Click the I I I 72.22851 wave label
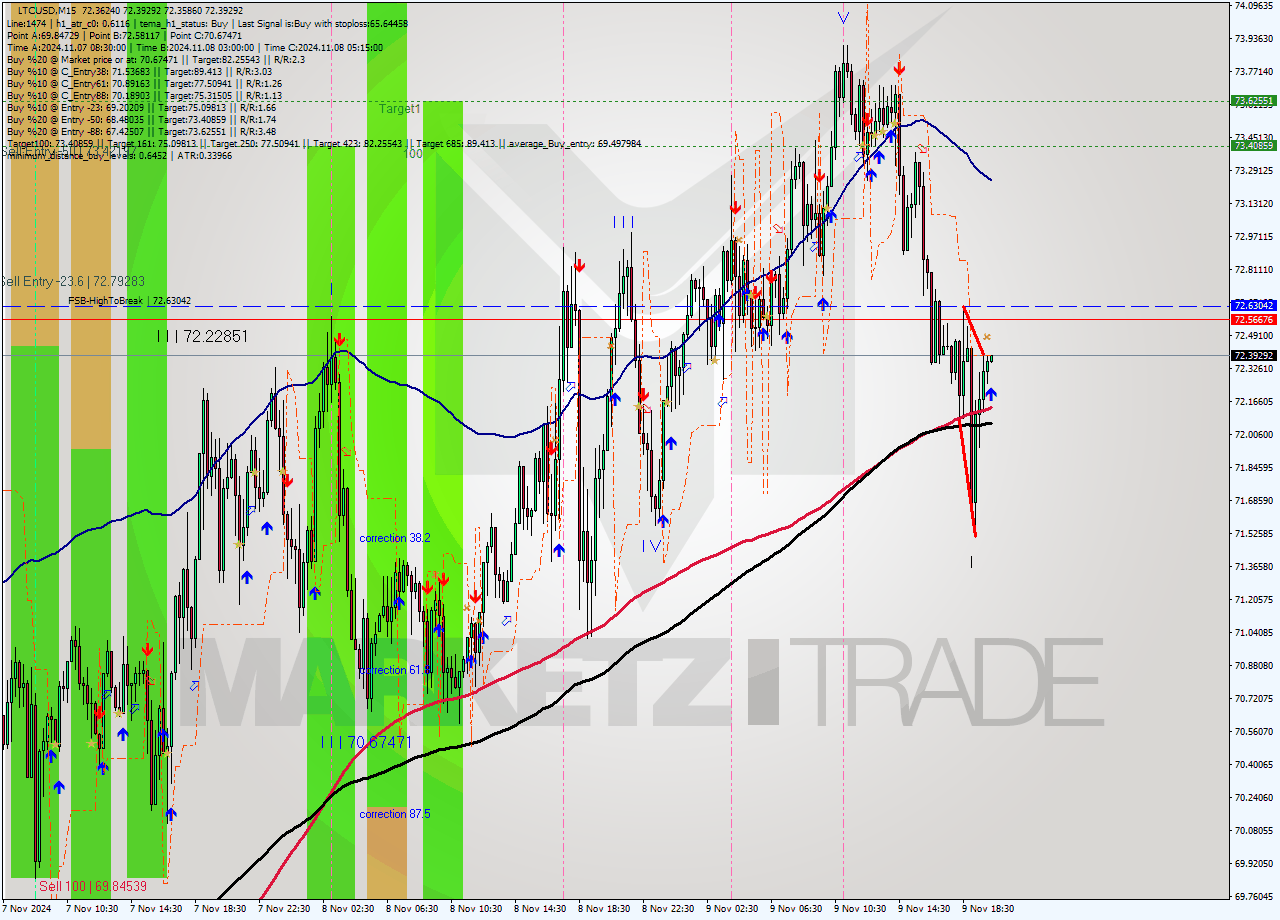The height and width of the screenshot is (920, 1280). [x=202, y=336]
